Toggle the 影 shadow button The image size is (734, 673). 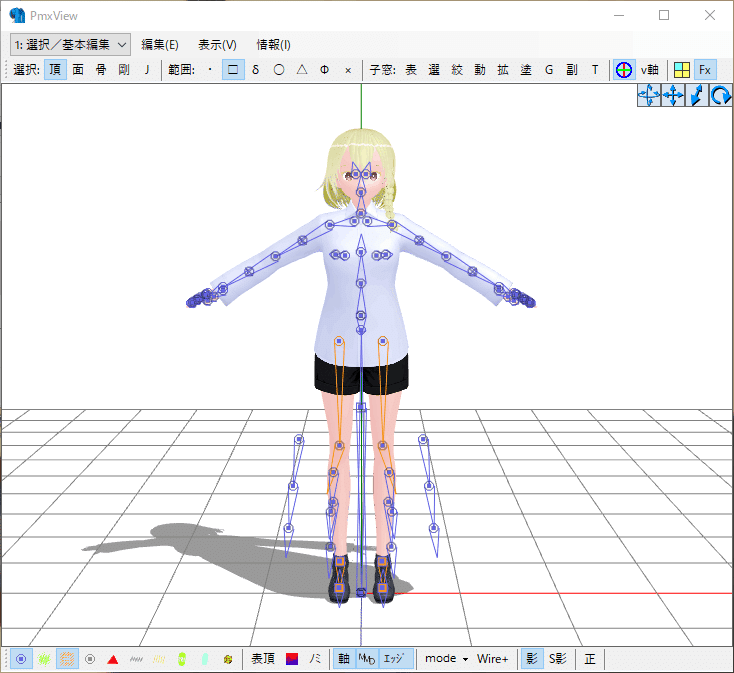(532, 659)
